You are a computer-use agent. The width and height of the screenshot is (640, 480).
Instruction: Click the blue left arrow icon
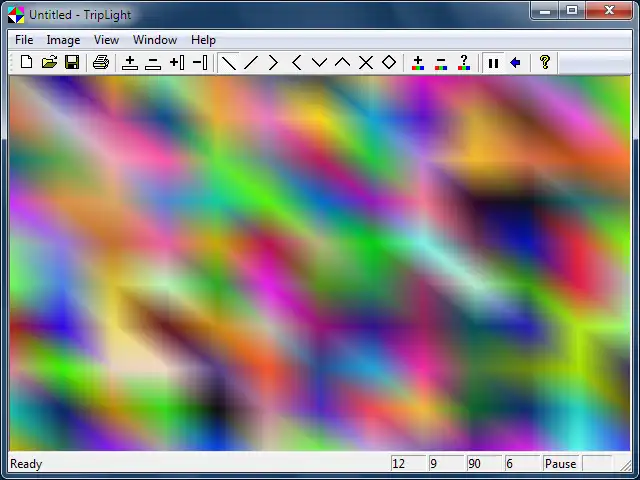[x=516, y=63]
